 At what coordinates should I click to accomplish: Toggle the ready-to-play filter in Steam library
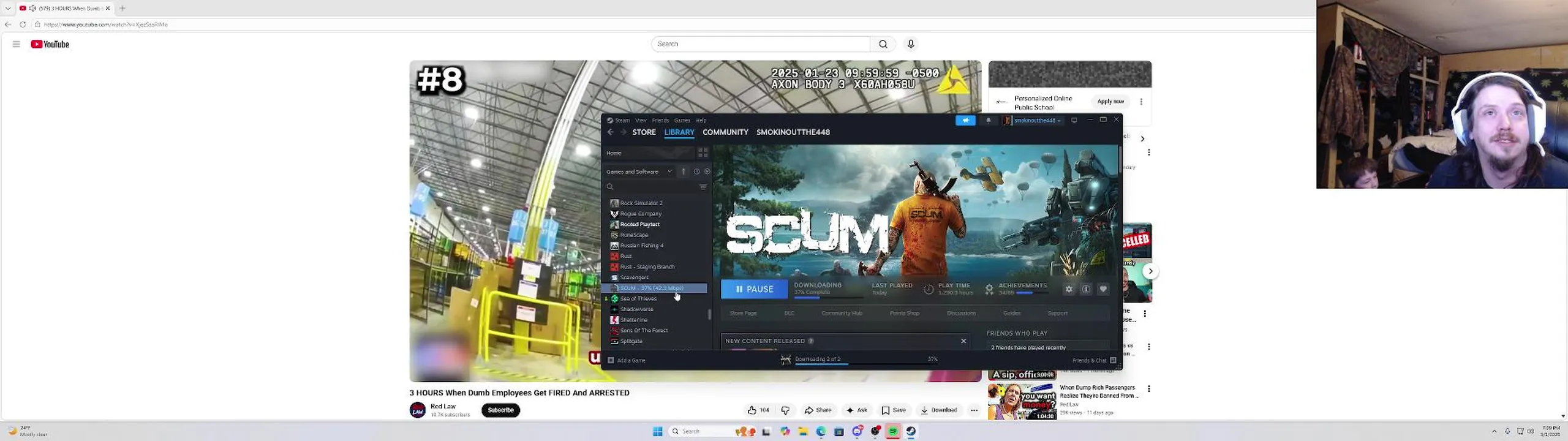pos(707,171)
